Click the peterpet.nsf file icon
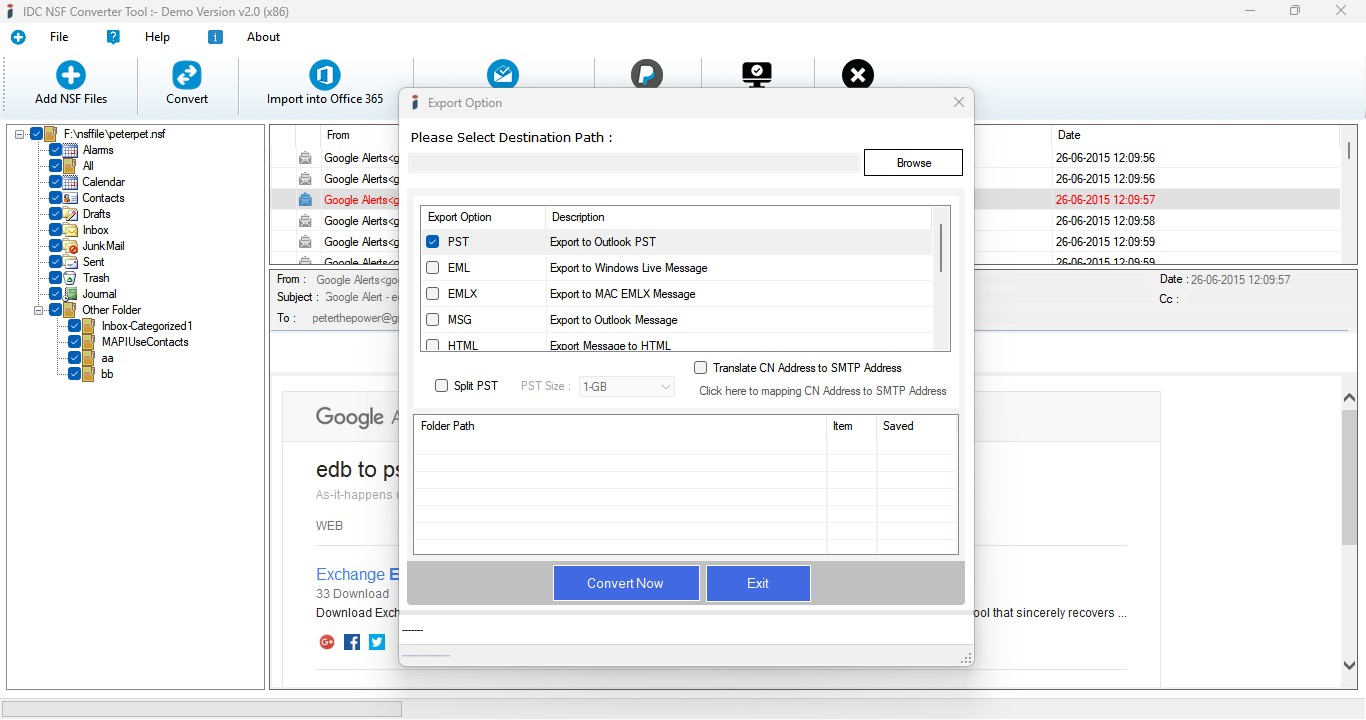Viewport: 1366px width, 720px height. [52, 134]
